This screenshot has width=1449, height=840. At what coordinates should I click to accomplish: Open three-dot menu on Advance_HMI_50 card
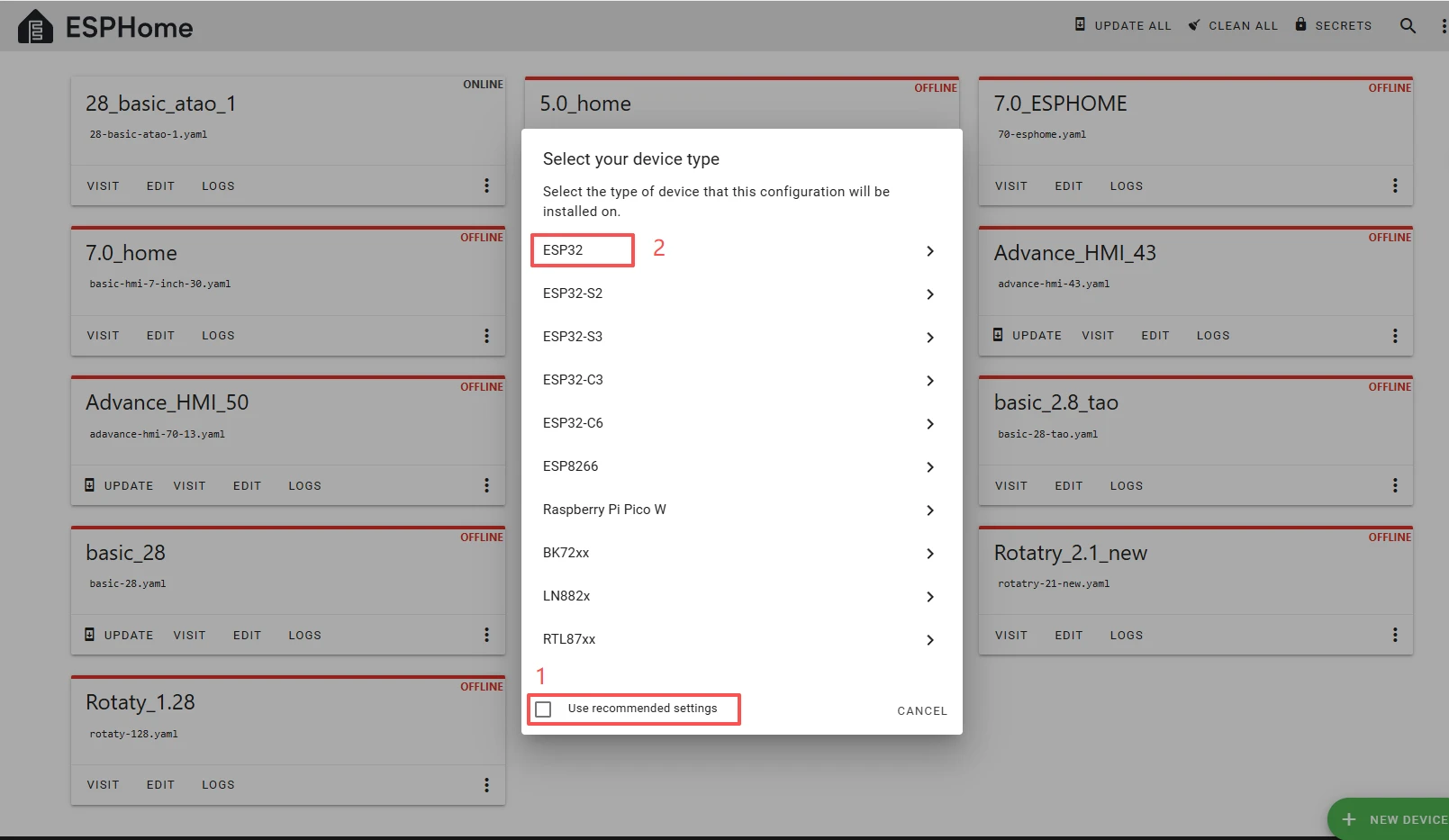[486, 485]
